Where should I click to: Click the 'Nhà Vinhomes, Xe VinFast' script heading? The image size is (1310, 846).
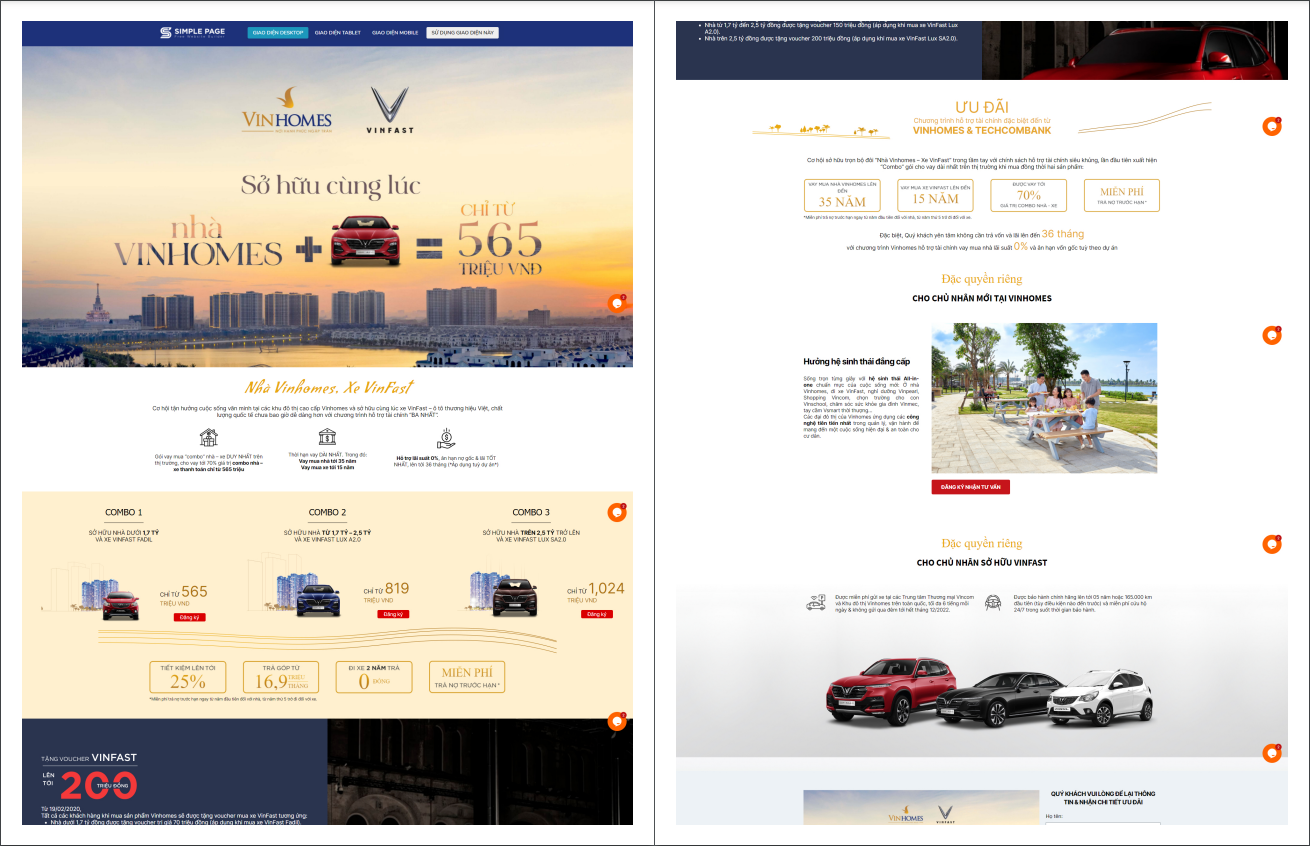329,388
